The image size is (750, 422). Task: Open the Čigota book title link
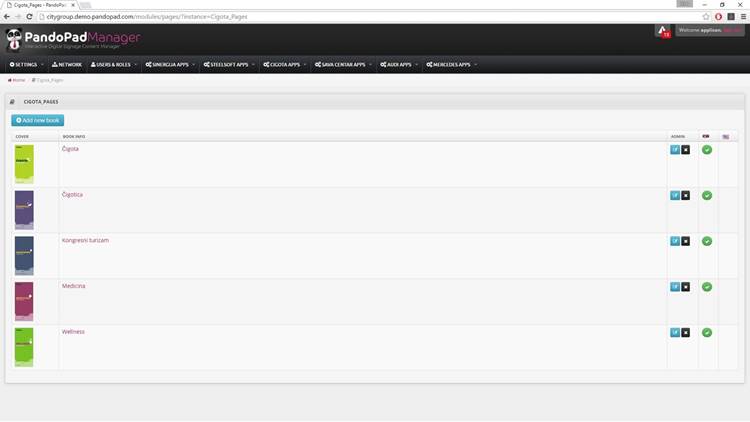point(70,149)
